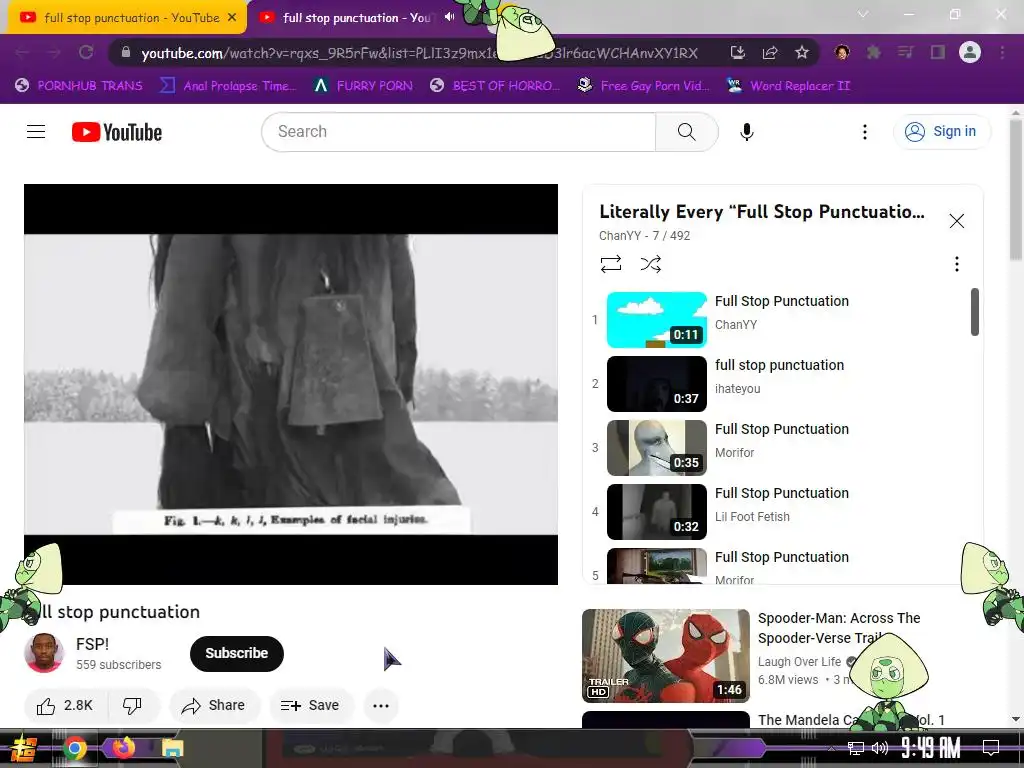
Task: Open the playlist title link
Action: (762, 212)
